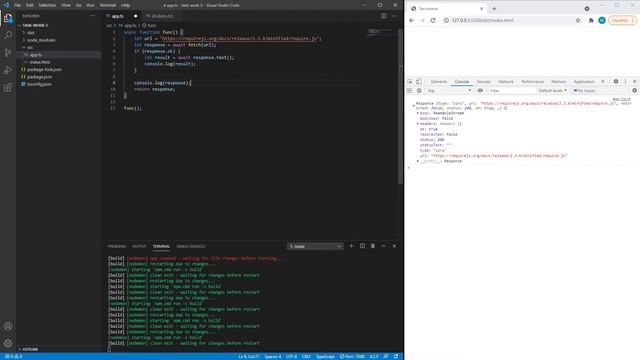
Task: Show the DevTools console sidebar
Action: [x=410, y=91]
